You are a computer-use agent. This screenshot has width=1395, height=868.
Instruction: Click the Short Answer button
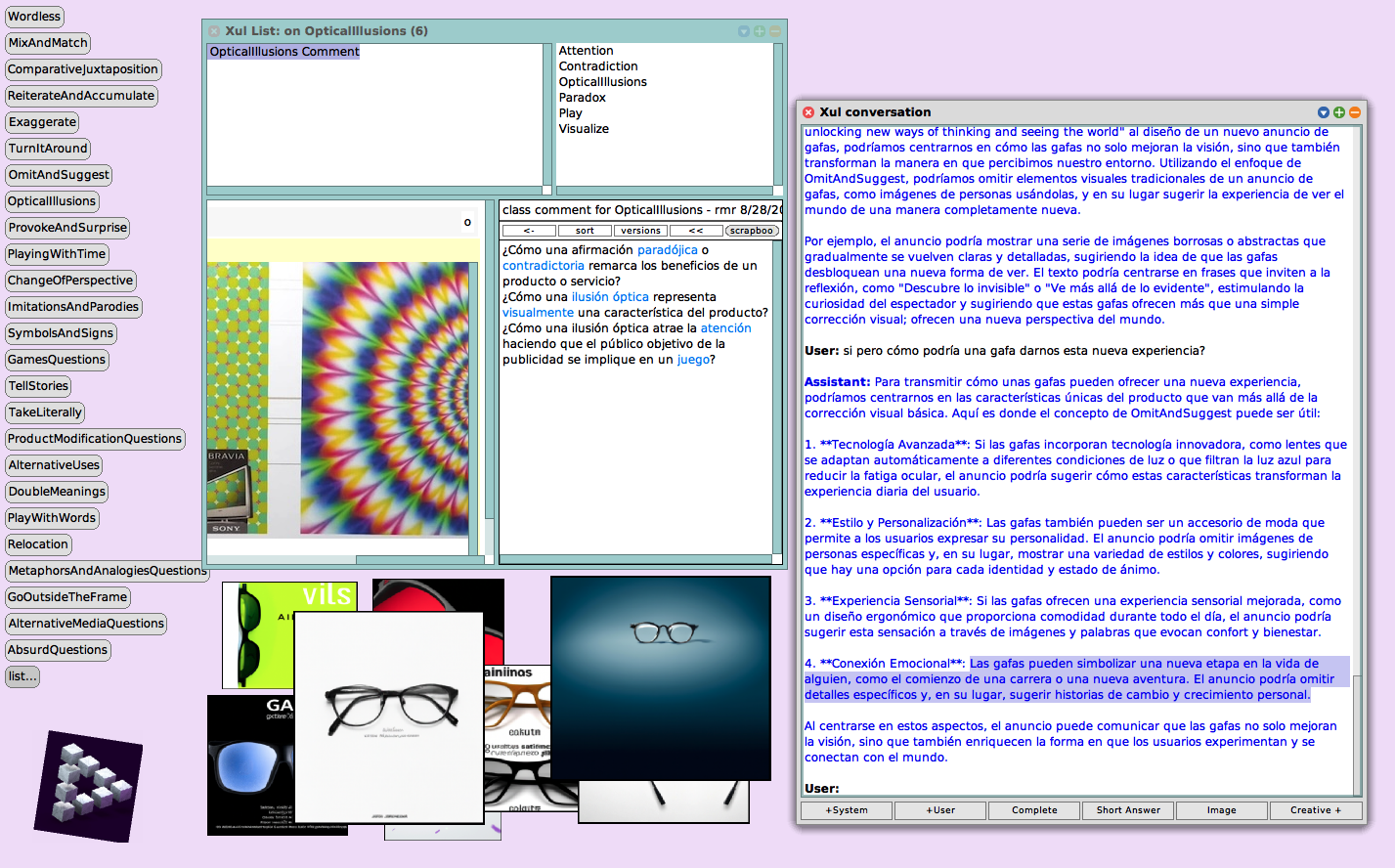[1128, 810]
